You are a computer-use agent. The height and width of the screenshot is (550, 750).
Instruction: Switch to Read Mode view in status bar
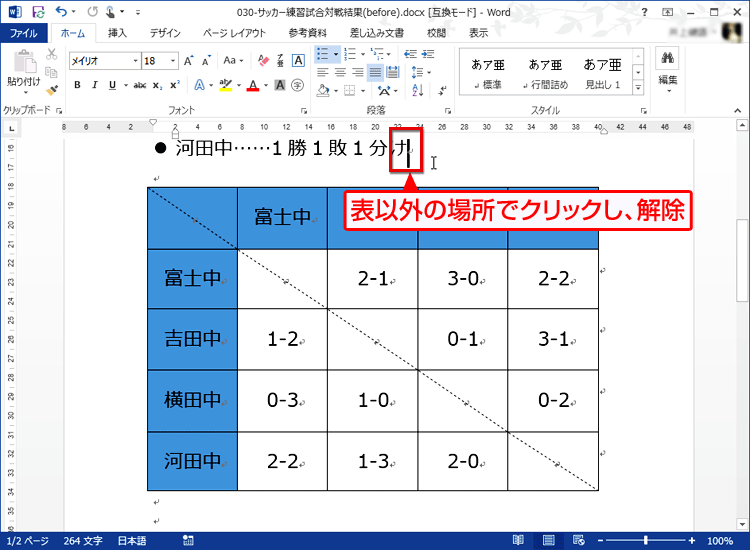pos(518,540)
